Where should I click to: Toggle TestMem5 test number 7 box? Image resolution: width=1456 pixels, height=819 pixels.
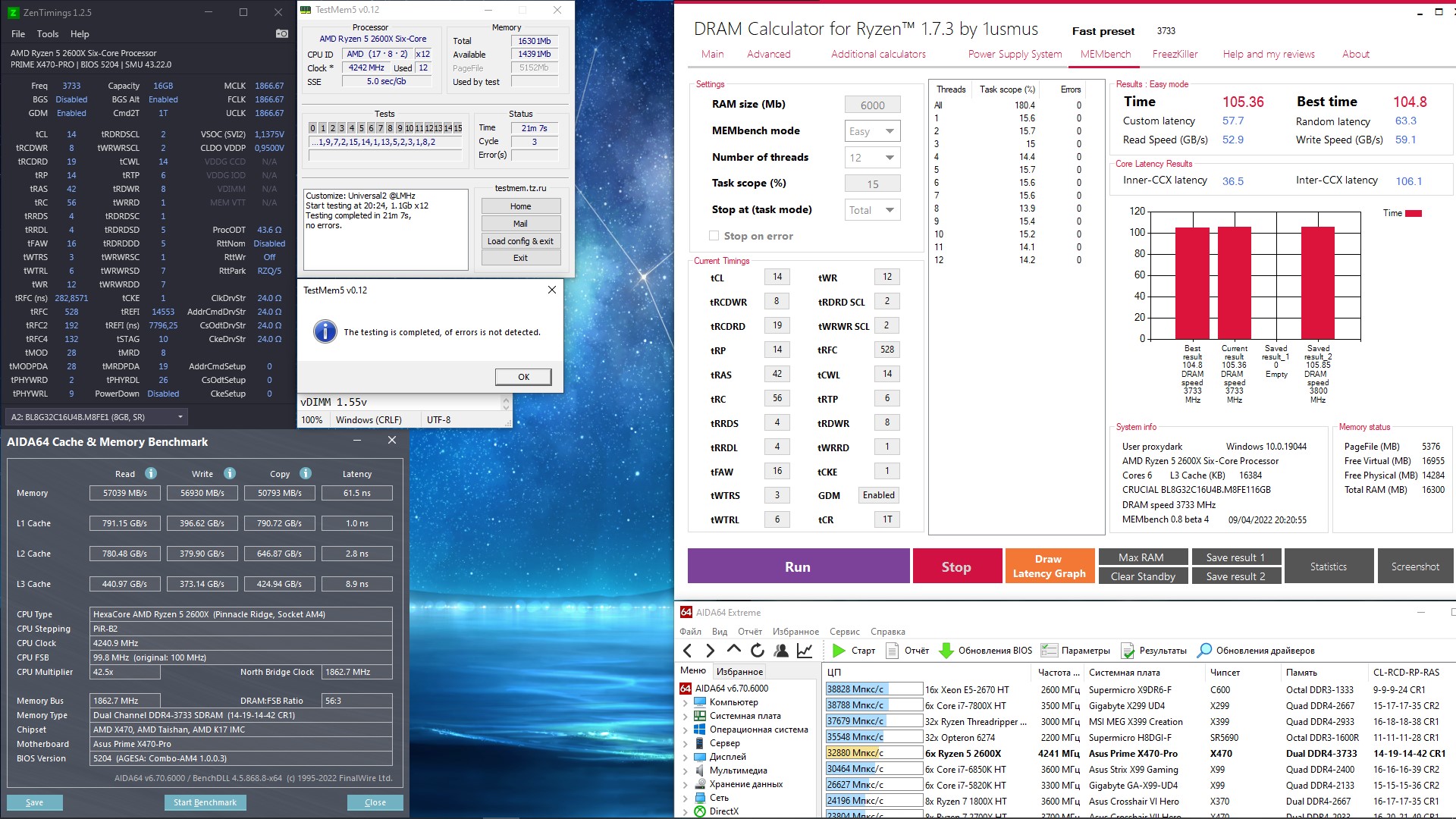pos(381,128)
